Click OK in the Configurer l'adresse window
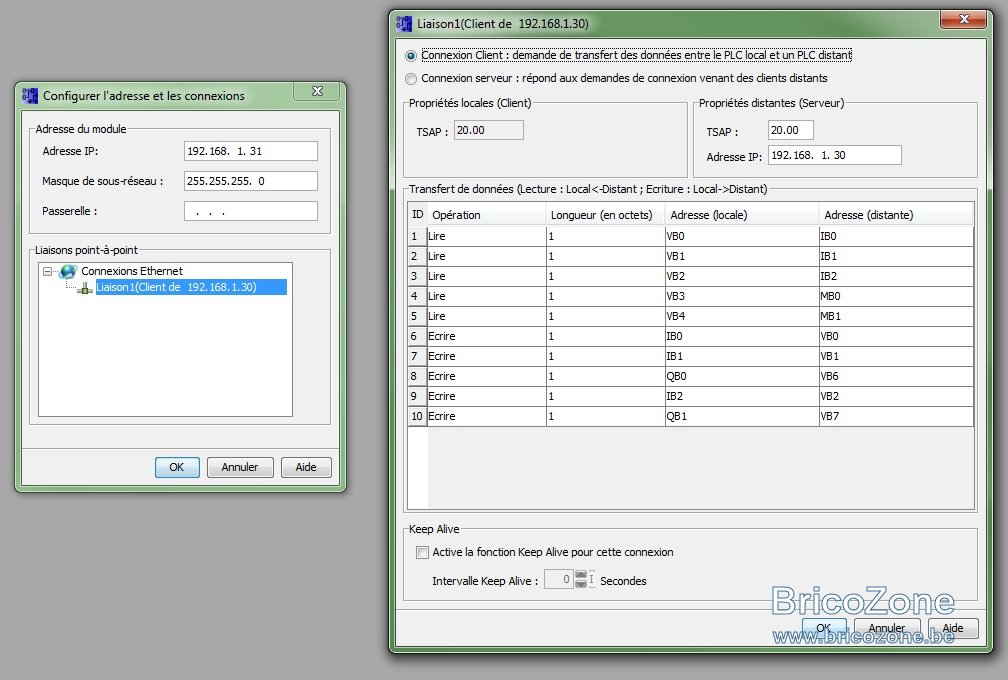 177,467
